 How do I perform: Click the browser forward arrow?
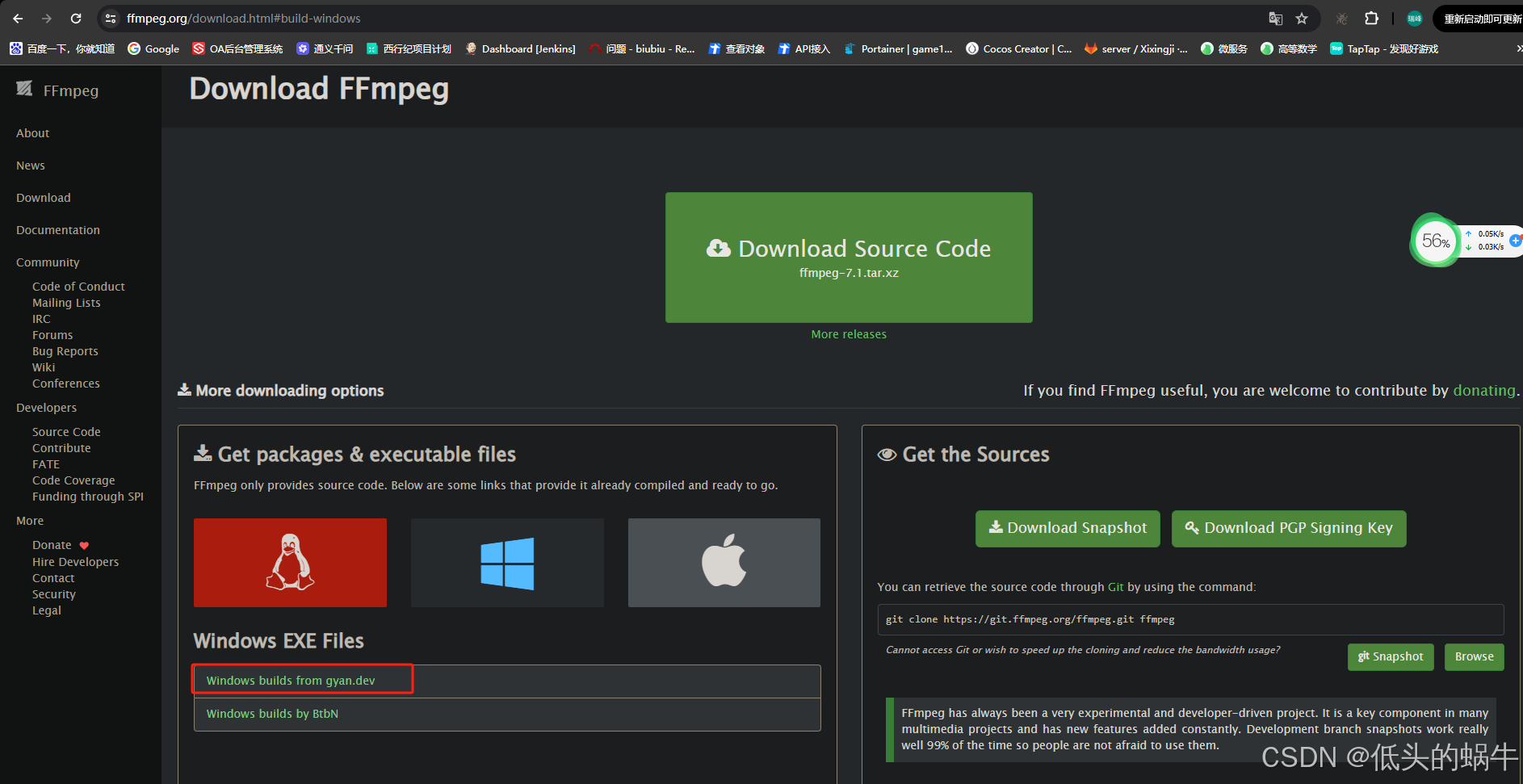pos(47,18)
